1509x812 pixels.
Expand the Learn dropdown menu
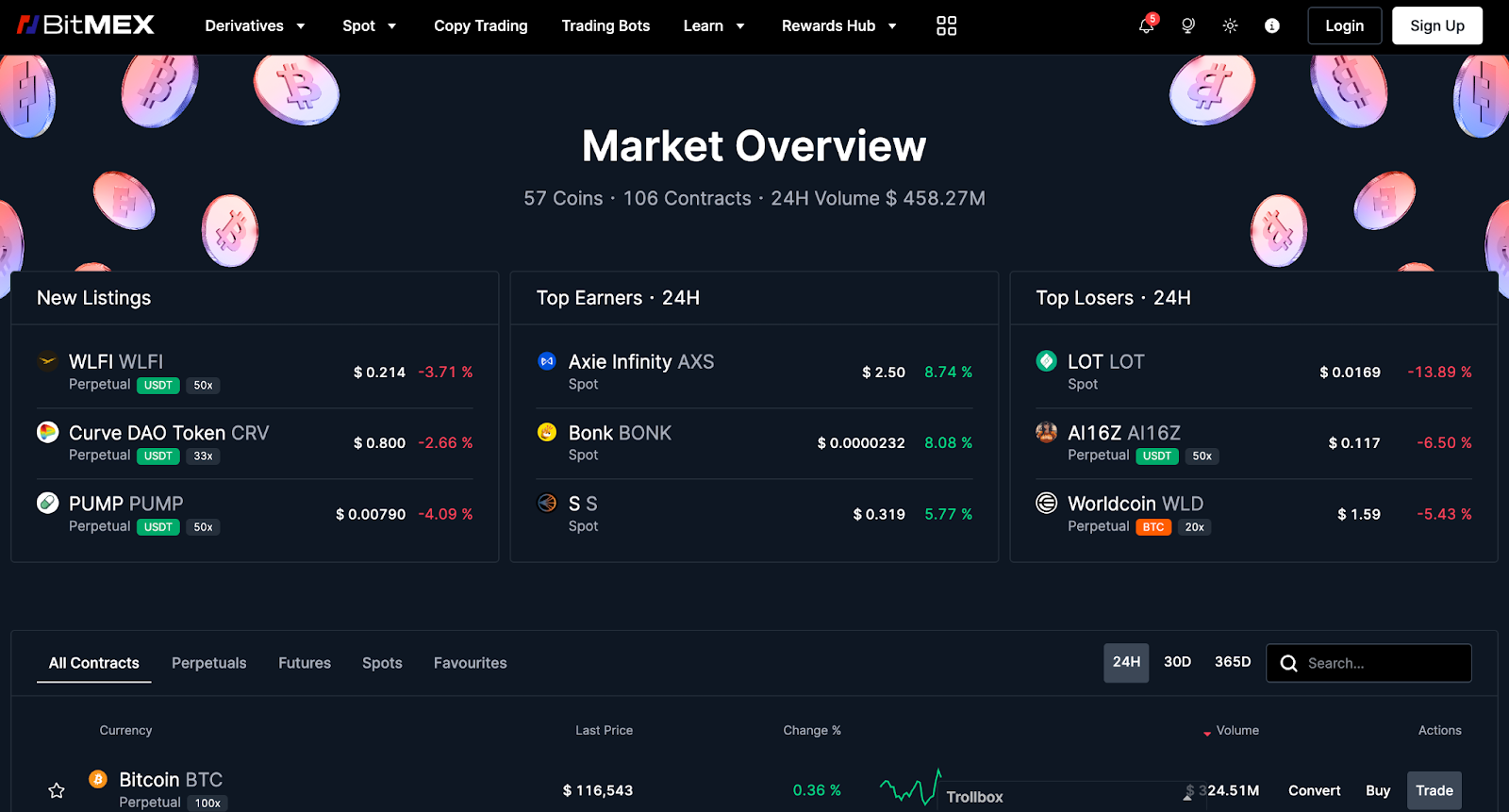pyautogui.click(x=714, y=25)
